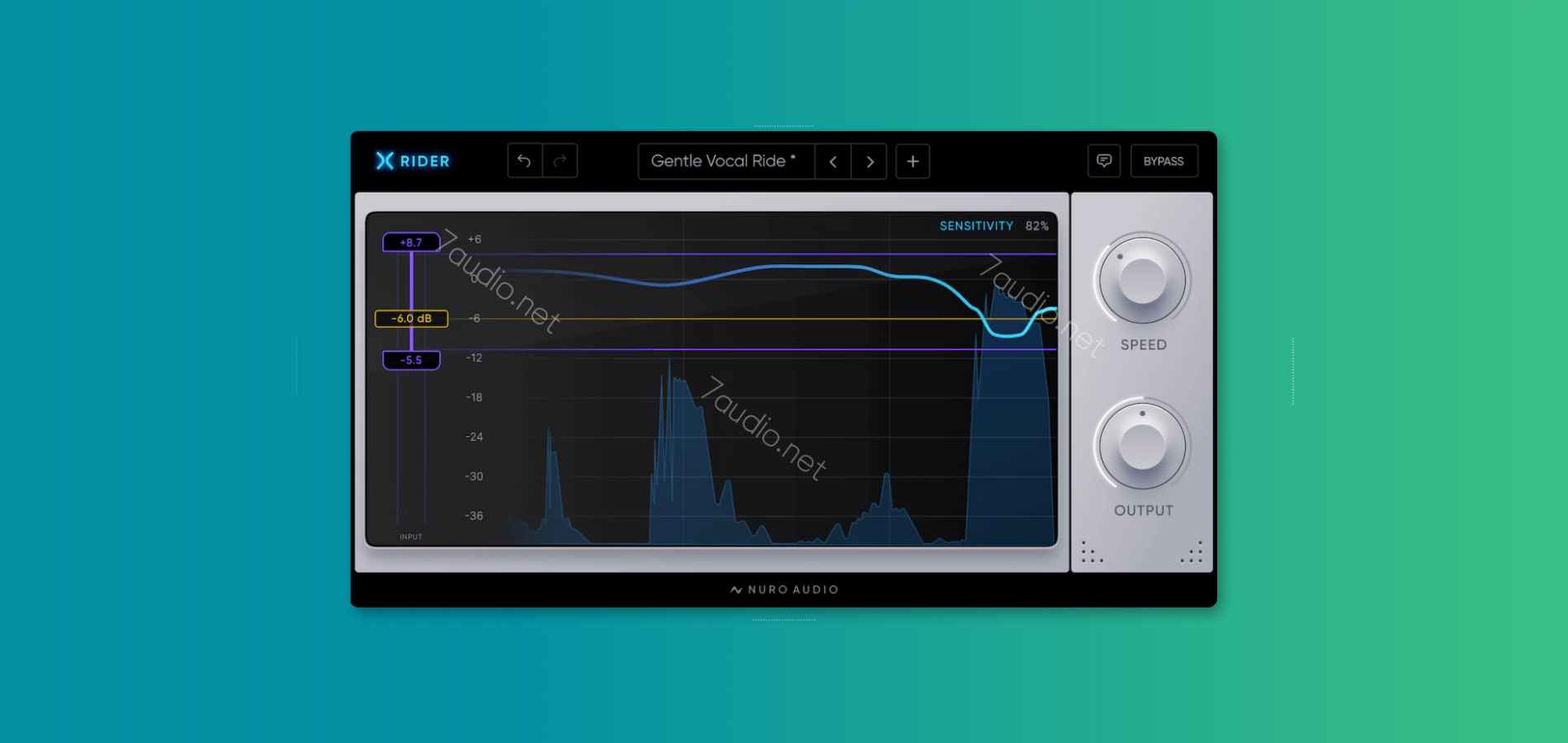
Task: Open the Gentle Vocal Ride preset menu
Action: (726, 162)
